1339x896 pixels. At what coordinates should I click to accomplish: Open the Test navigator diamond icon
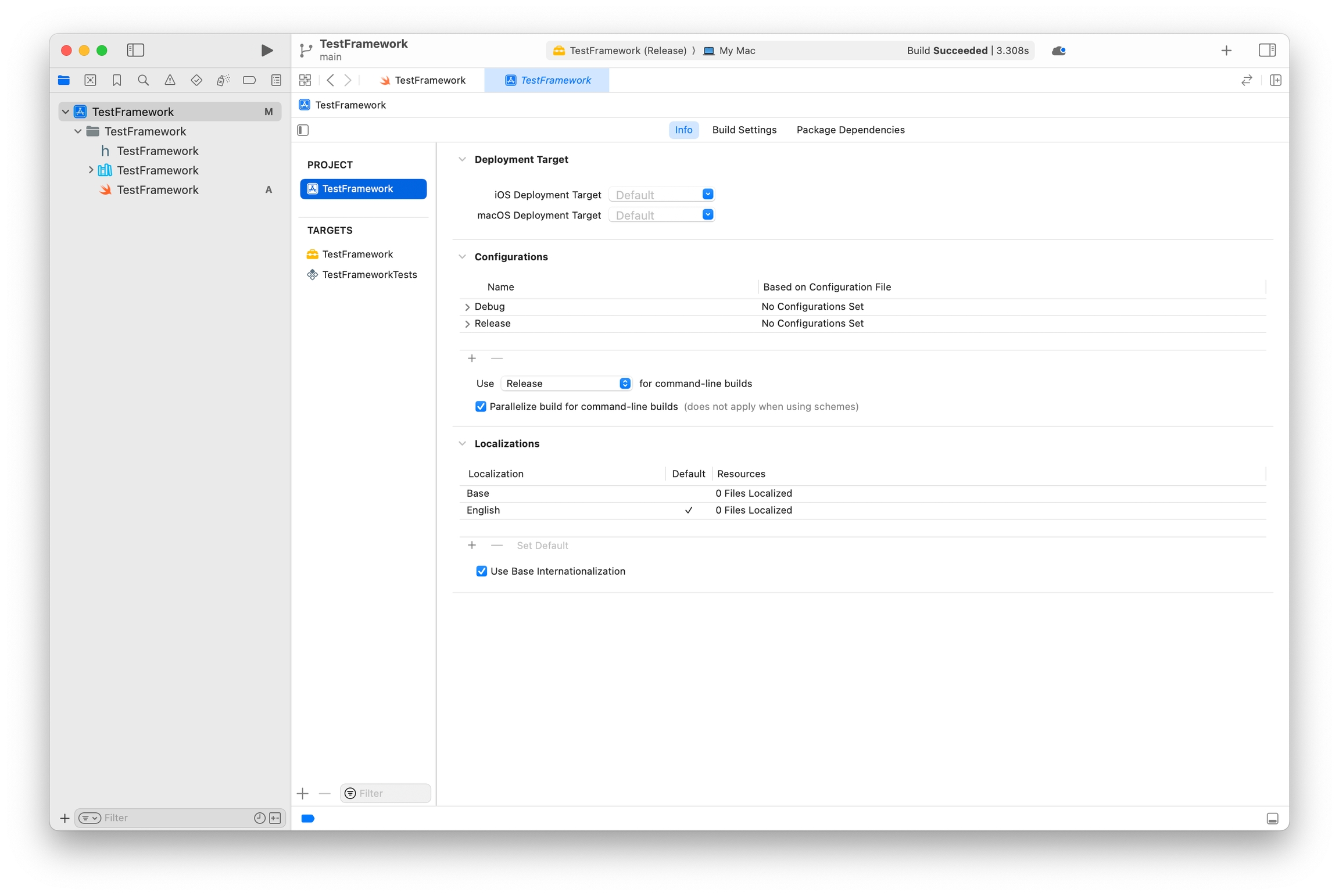click(x=196, y=80)
